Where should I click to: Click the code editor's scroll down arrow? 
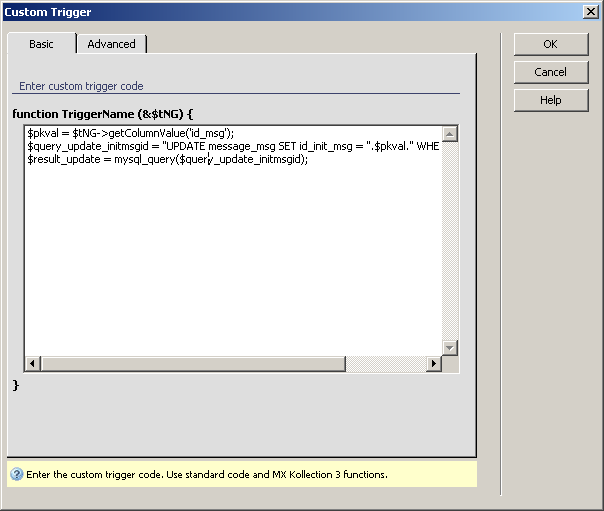[x=449, y=347]
